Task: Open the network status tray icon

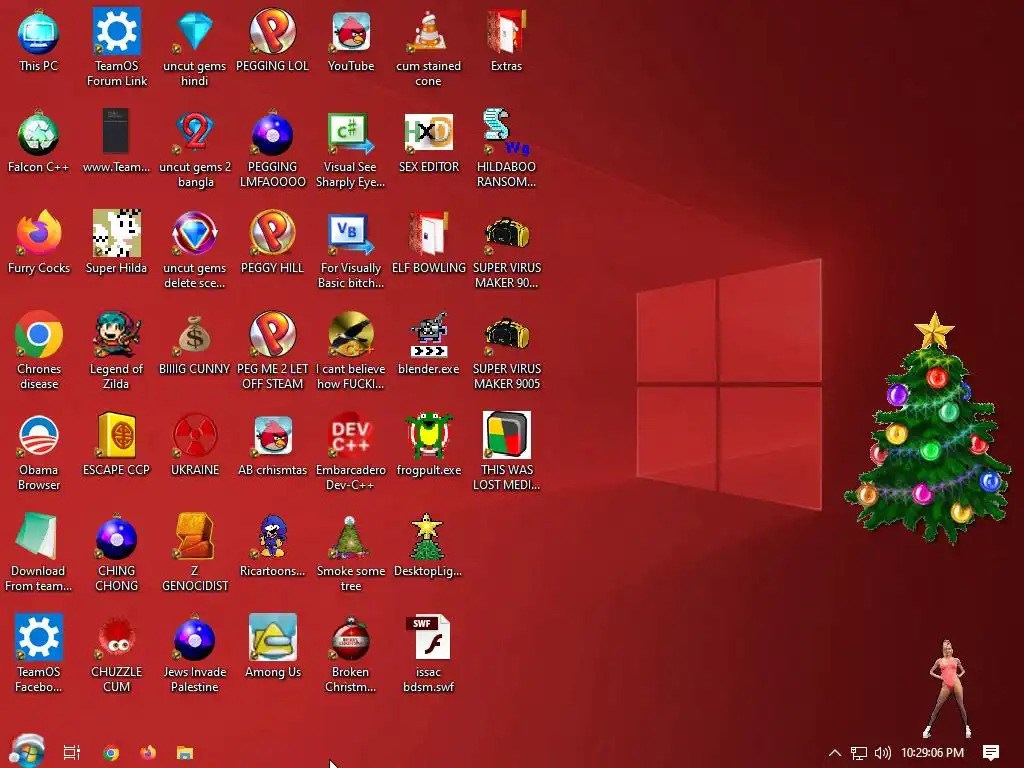Action: coord(859,753)
